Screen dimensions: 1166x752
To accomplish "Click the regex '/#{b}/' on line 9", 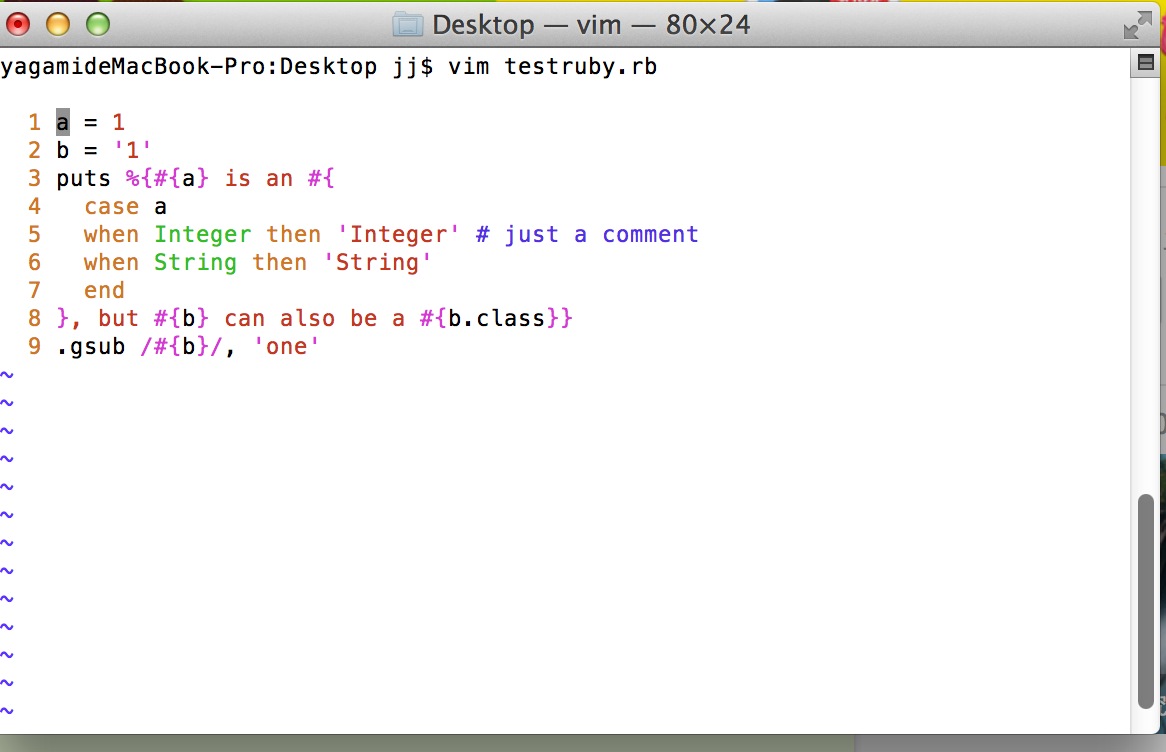I will point(181,347).
